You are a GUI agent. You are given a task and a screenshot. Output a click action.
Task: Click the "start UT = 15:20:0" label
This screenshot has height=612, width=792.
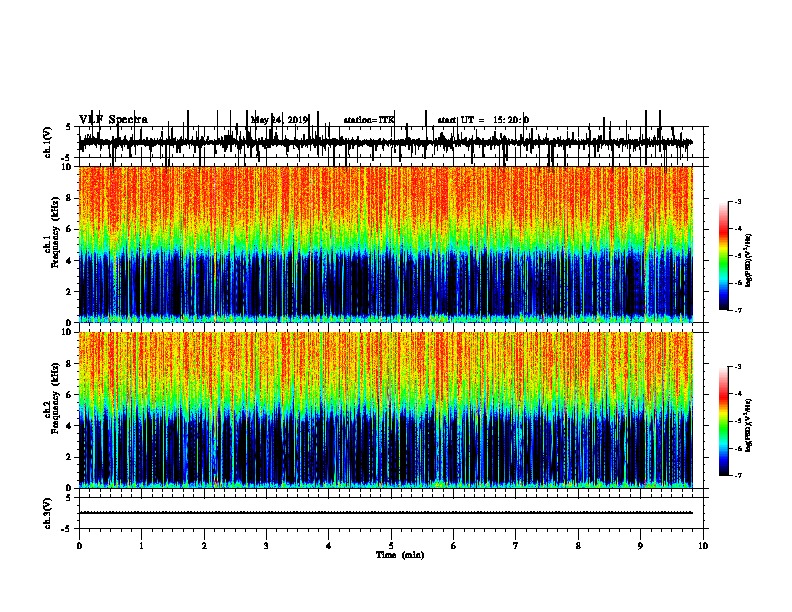pyautogui.click(x=483, y=120)
